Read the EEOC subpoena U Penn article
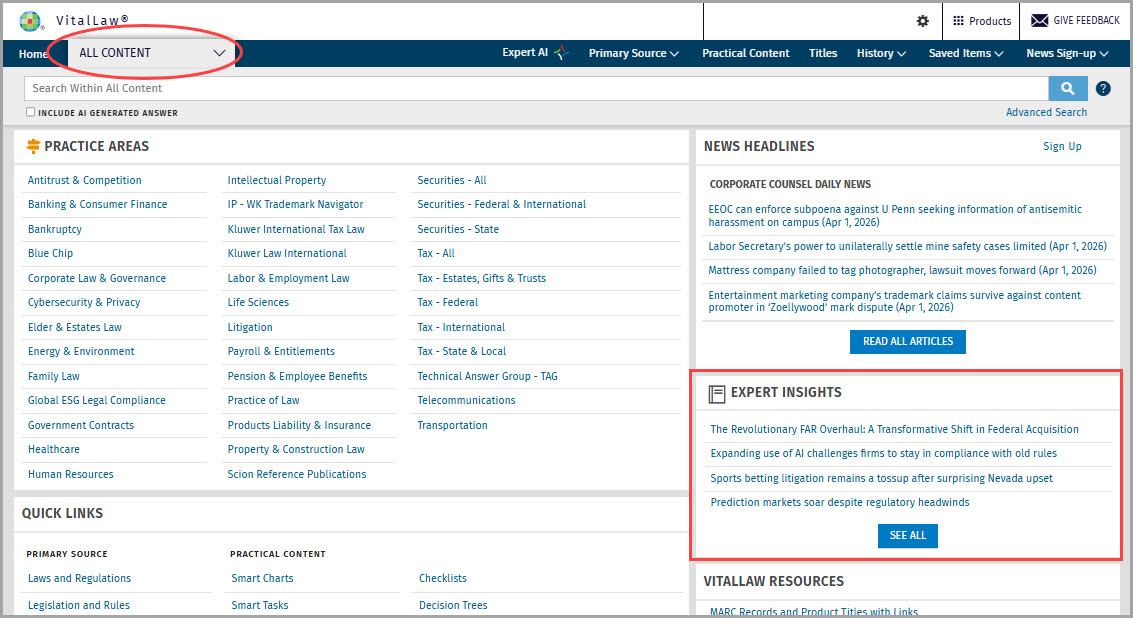 pos(895,215)
